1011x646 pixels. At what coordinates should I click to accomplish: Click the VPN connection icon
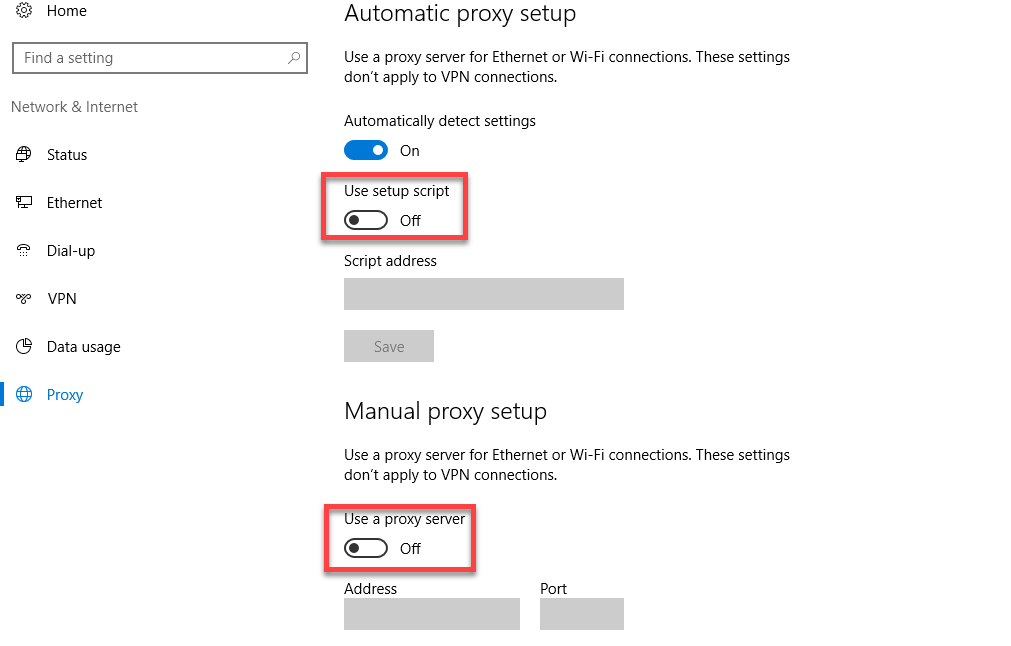coord(23,298)
